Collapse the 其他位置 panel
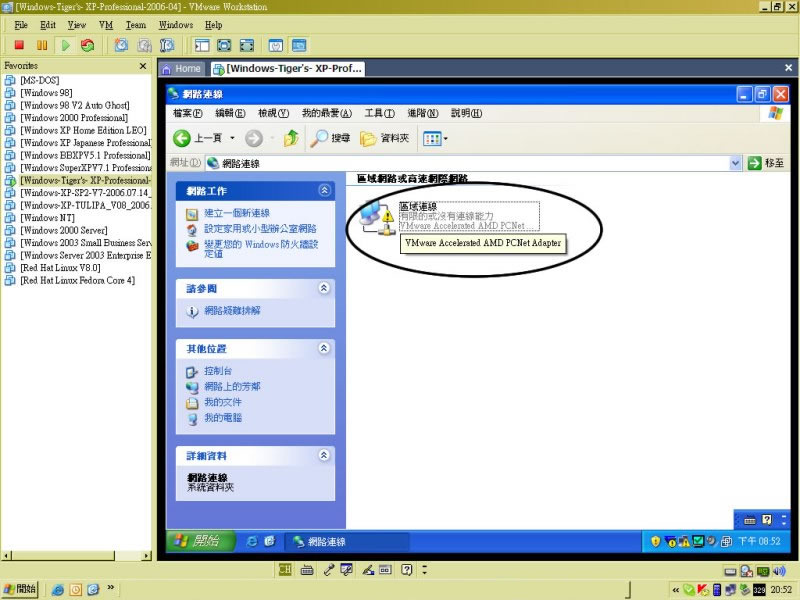The height and width of the screenshot is (600, 800). coord(324,348)
